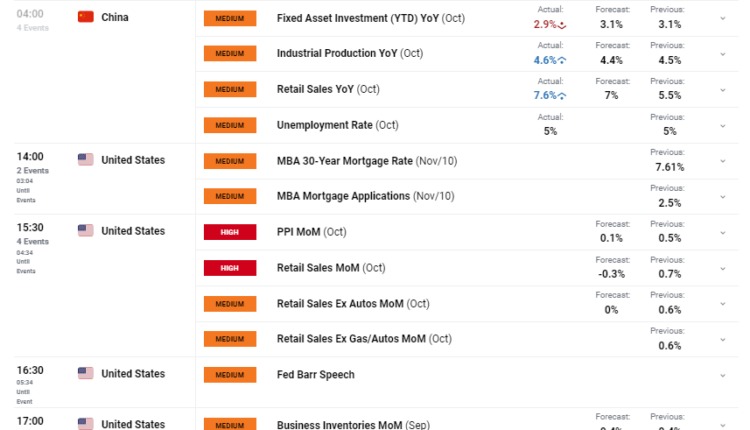Image resolution: width=750 pixels, height=430 pixels.
Task: Open the Business Inventories MoM event
Action: [x=352, y=424]
